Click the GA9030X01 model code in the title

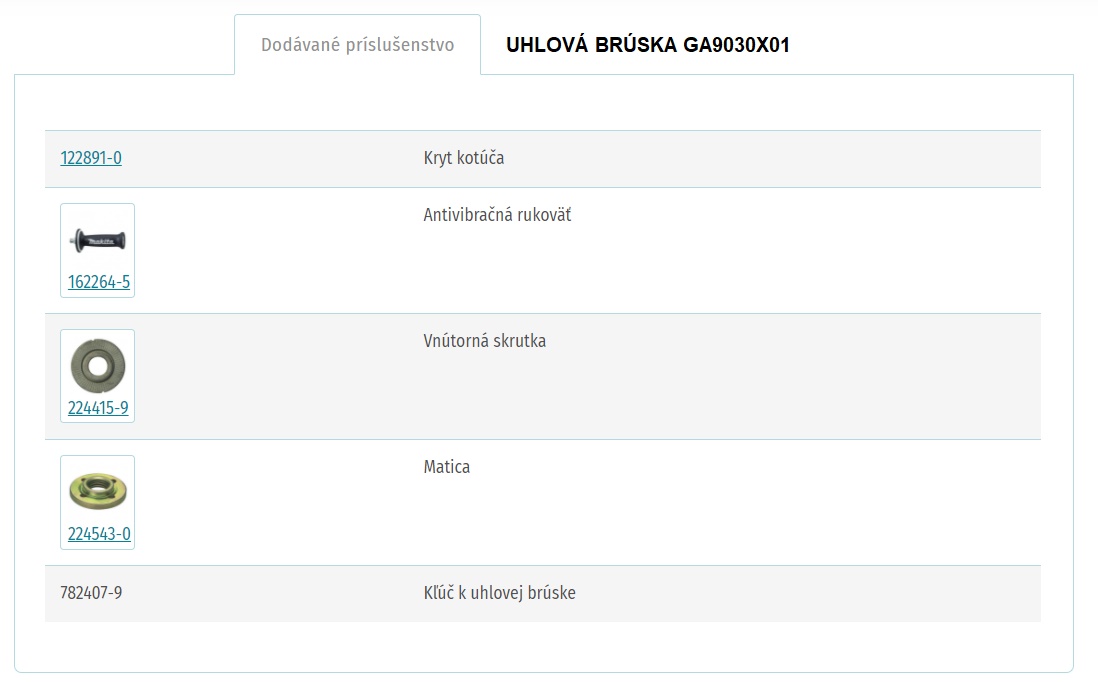[x=737, y=45]
